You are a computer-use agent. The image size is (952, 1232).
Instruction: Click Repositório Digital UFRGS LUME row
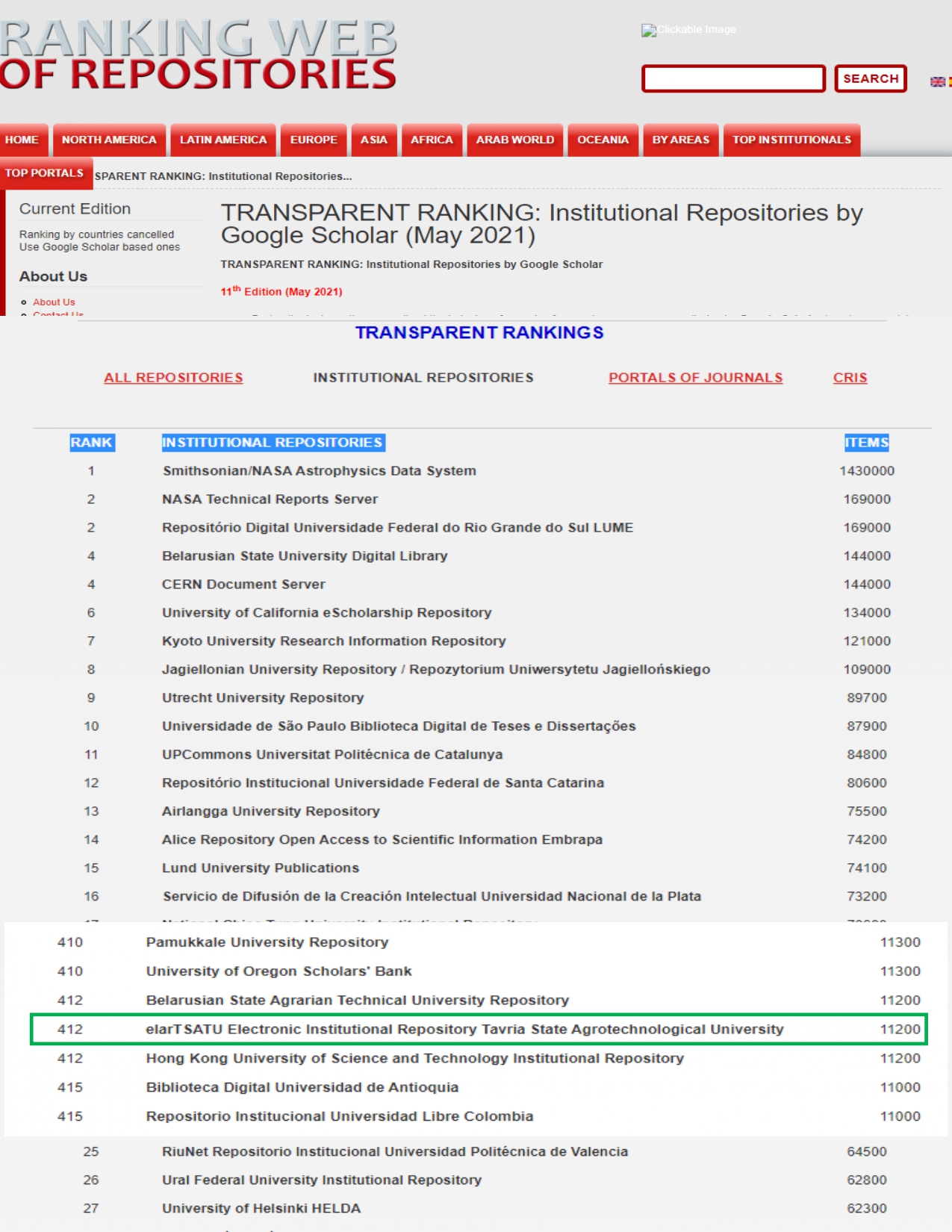pos(482,528)
